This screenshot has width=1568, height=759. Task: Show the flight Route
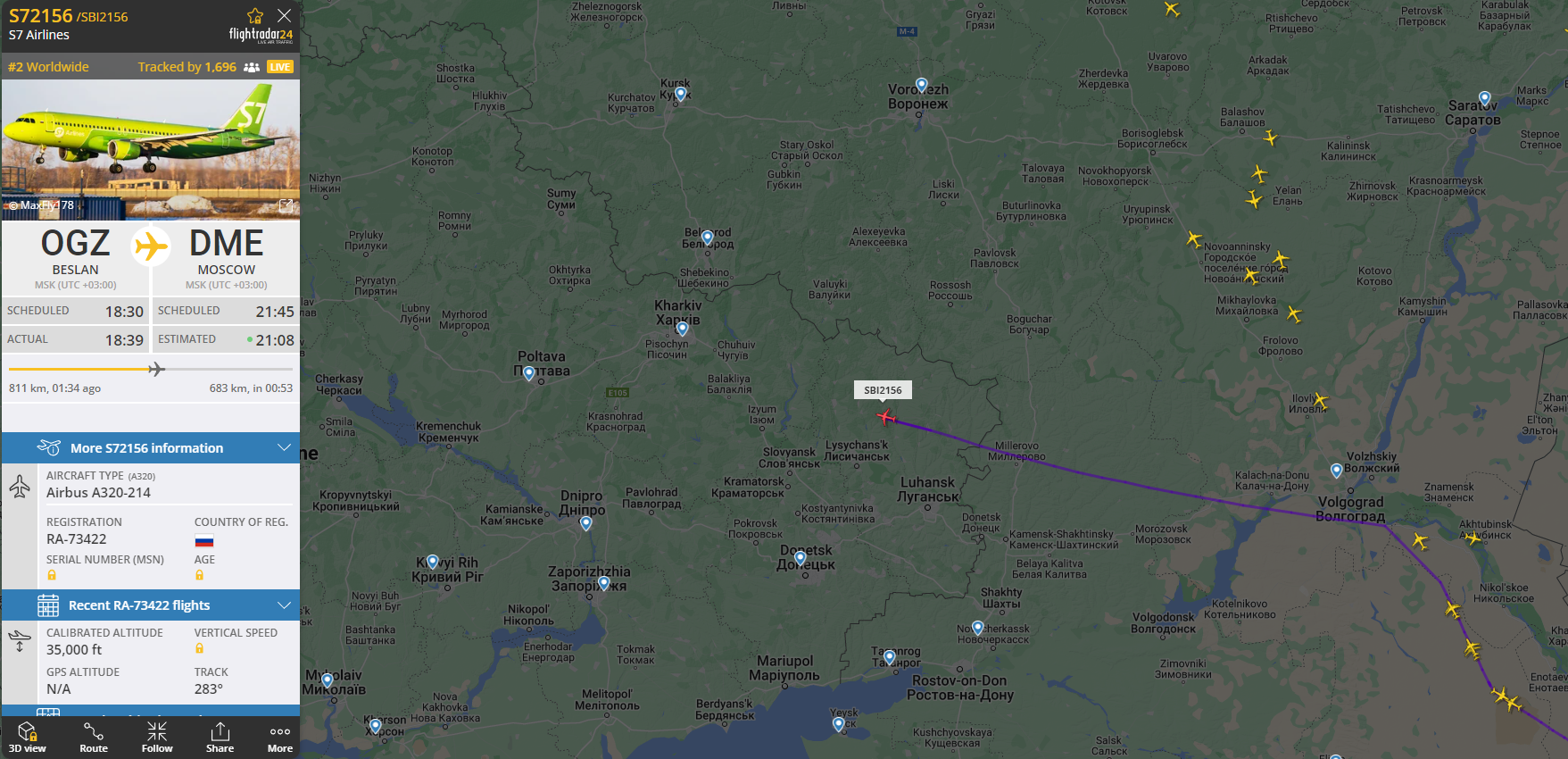coord(94,738)
